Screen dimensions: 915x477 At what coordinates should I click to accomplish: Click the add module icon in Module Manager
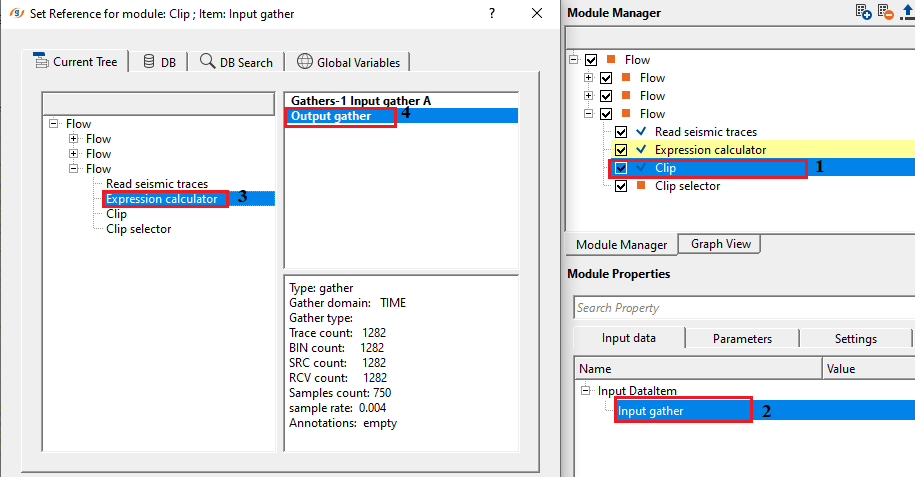864,12
